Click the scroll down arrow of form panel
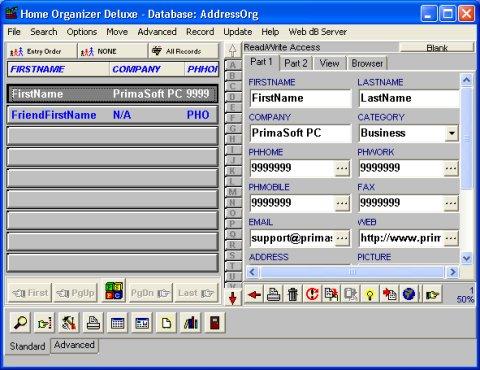 point(466,258)
